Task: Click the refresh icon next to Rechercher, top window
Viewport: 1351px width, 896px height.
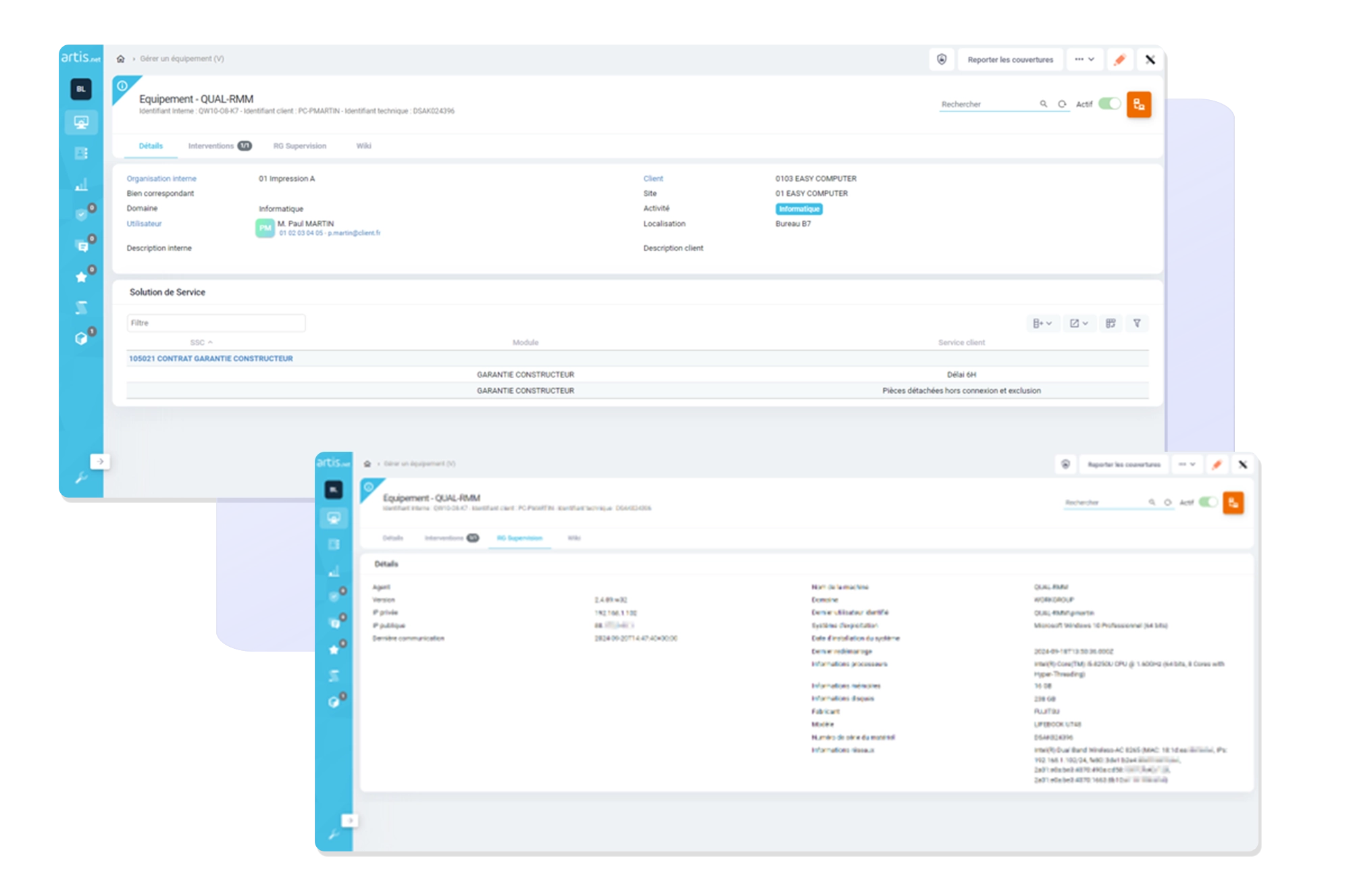Action: tap(1062, 104)
